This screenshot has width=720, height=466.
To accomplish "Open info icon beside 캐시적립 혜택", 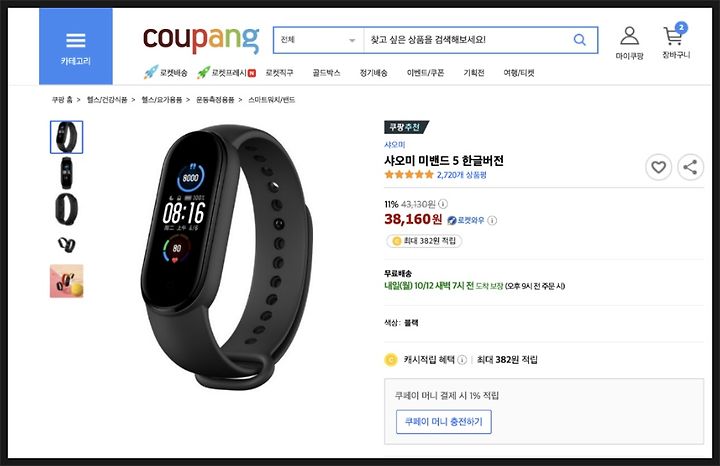I will [462, 359].
